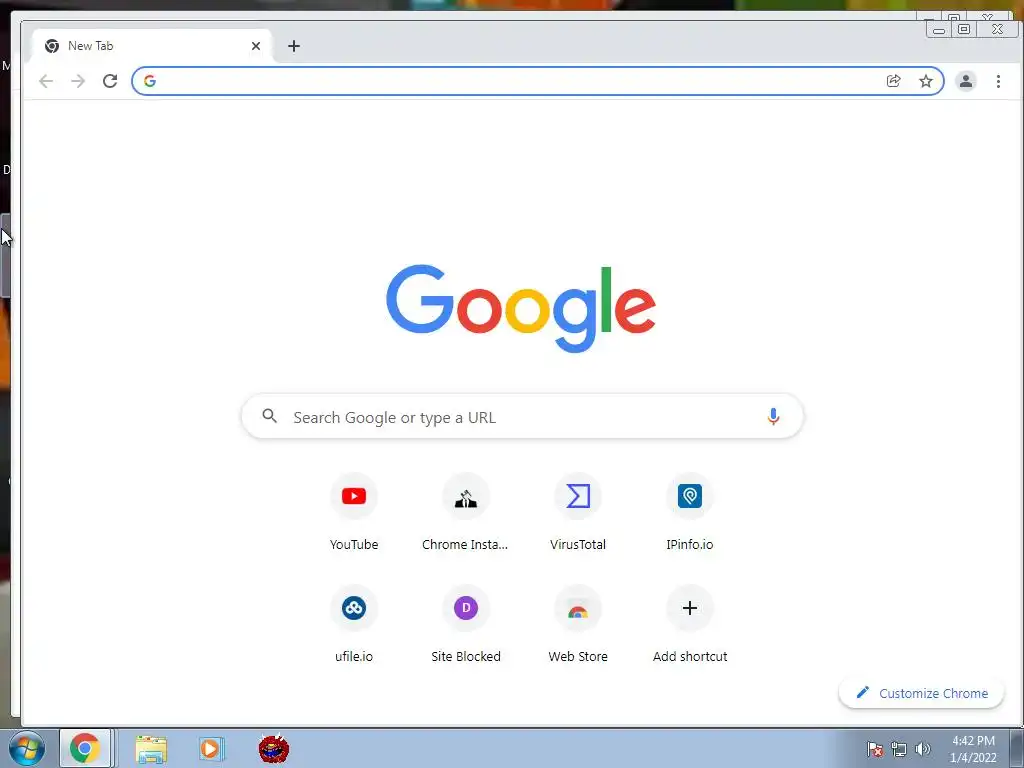The image size is (1024, 768).
Task: Click the Google icon in address bar
Action: point(150,81)
